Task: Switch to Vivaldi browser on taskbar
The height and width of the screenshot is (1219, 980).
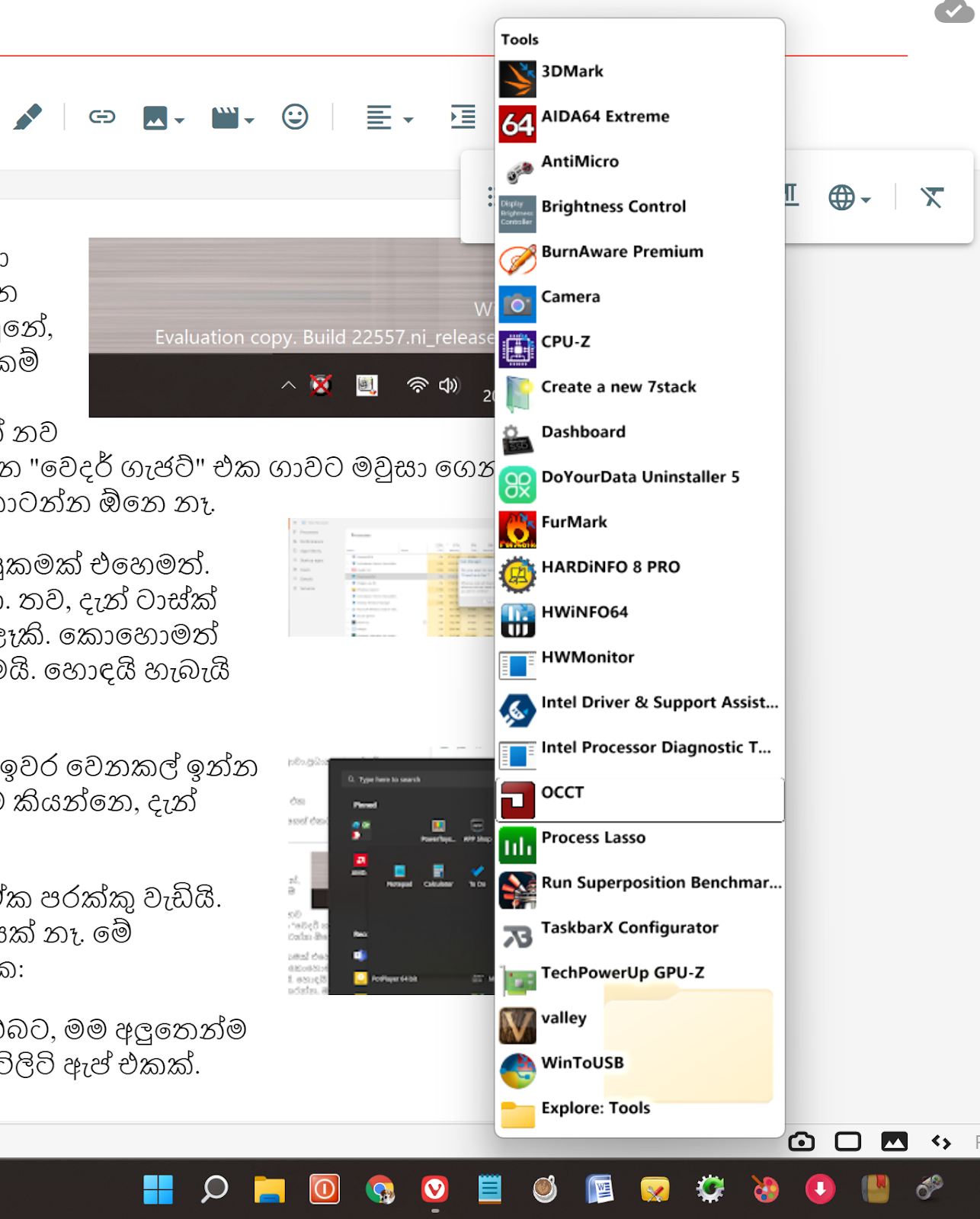Action: point(435,1189)
